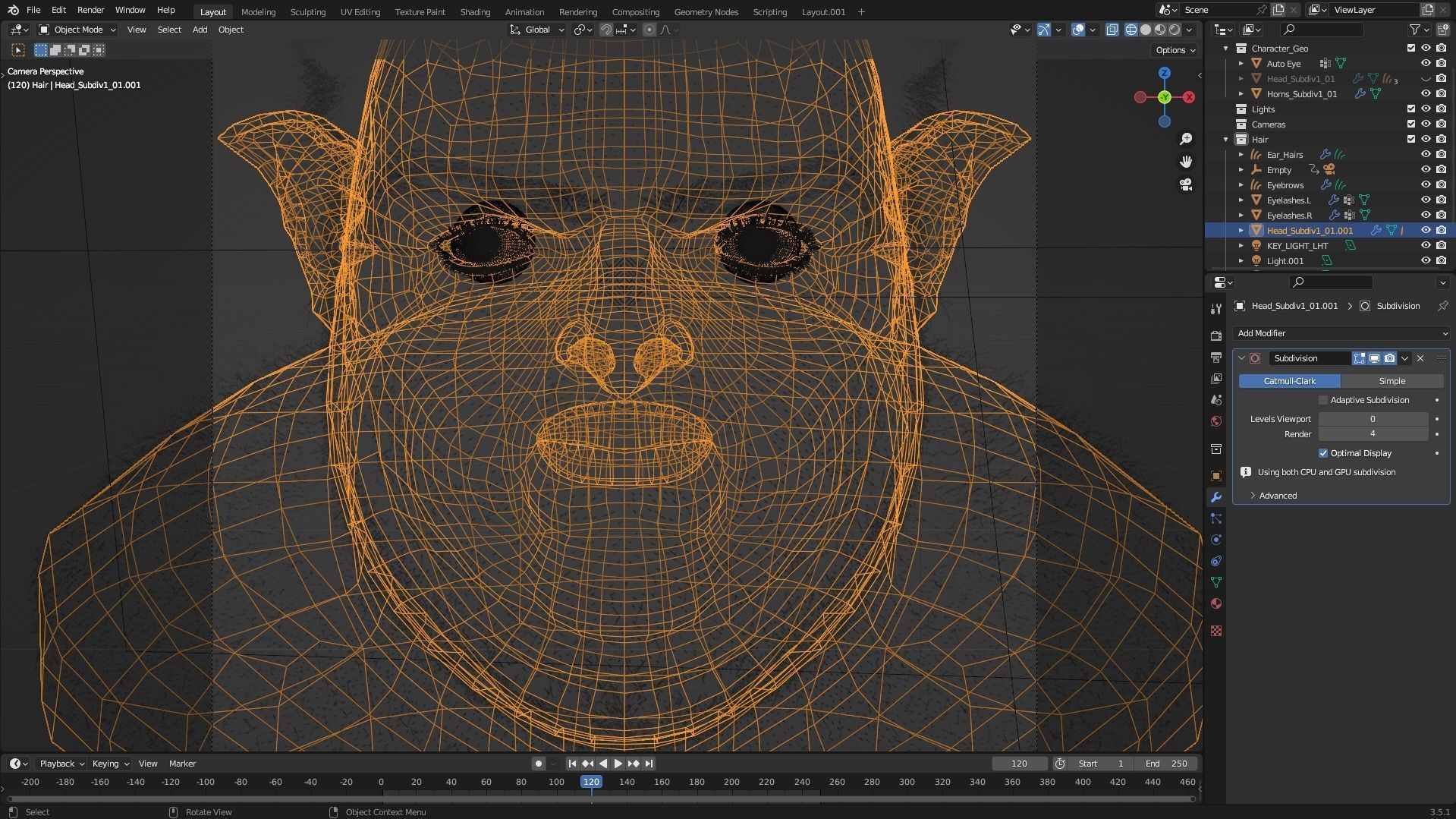Open the Physics properties tab

tap(1216, 540)
